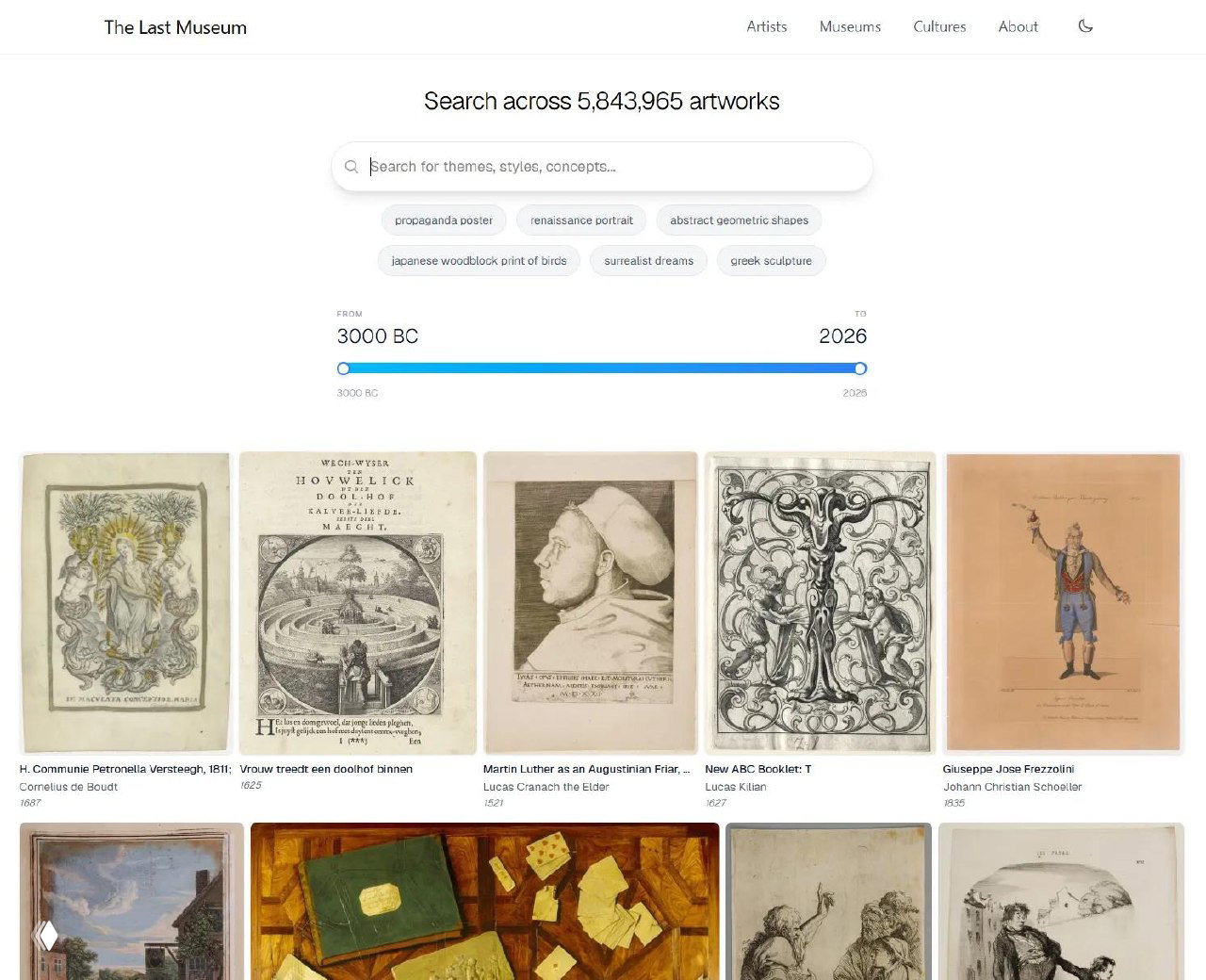
Task: Open the Giuseppe Jose Frezzolini print image
Action: [1064, 603]
